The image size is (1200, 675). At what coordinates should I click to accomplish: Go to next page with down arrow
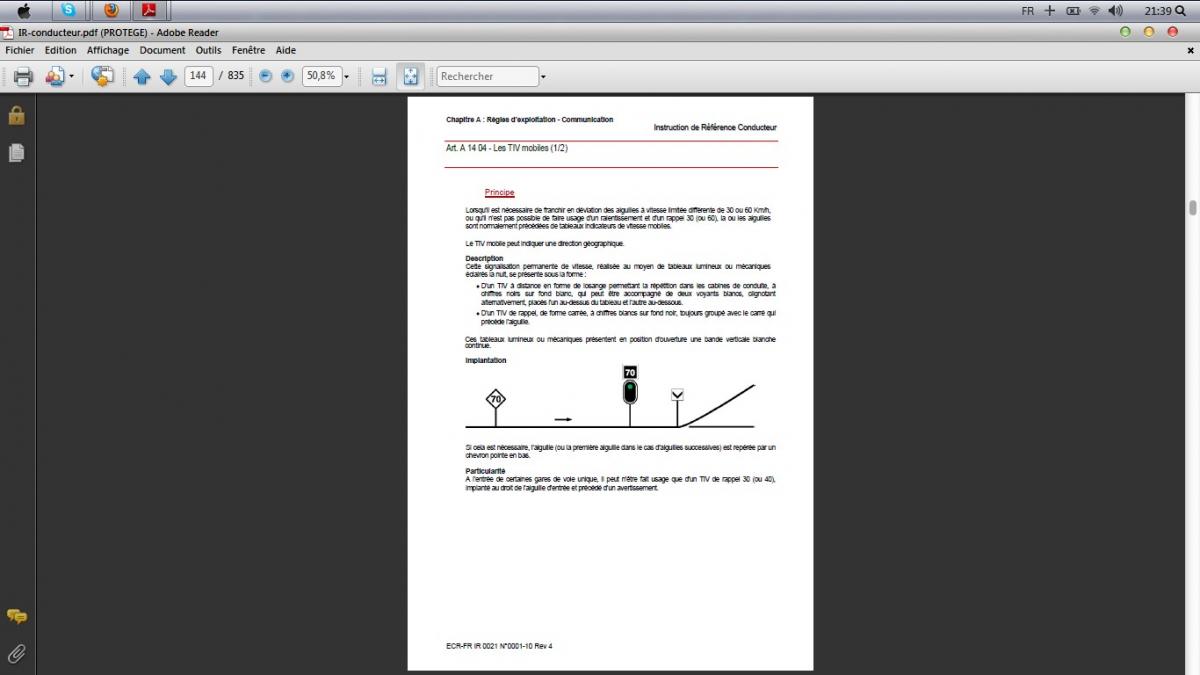(x=168, y=76)
